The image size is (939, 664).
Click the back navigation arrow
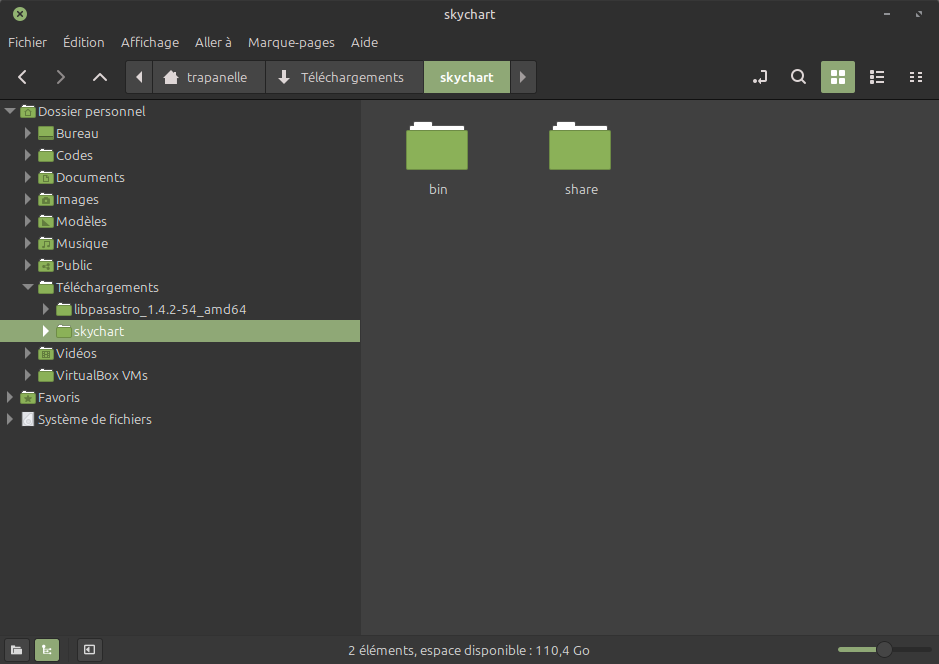23,77
